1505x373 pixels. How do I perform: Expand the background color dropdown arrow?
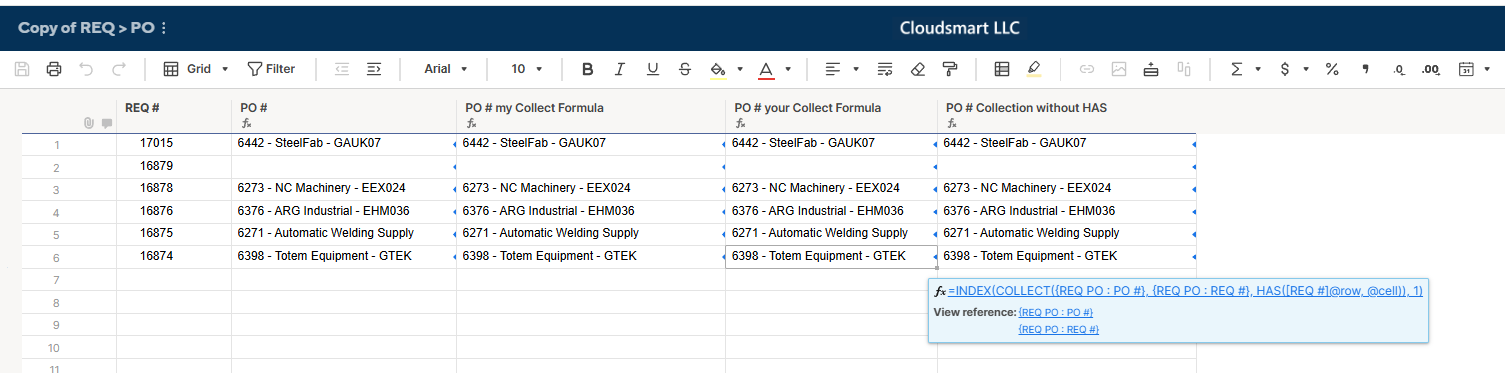pyautogui.click(x=740, y=69)
